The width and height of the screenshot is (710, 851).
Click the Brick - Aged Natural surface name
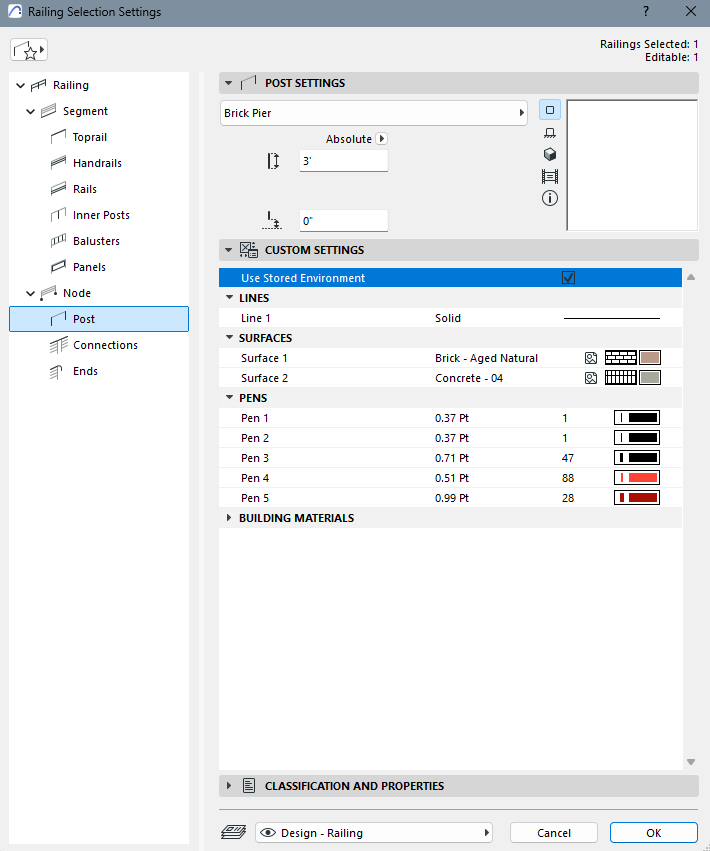(x=486, y=358)
